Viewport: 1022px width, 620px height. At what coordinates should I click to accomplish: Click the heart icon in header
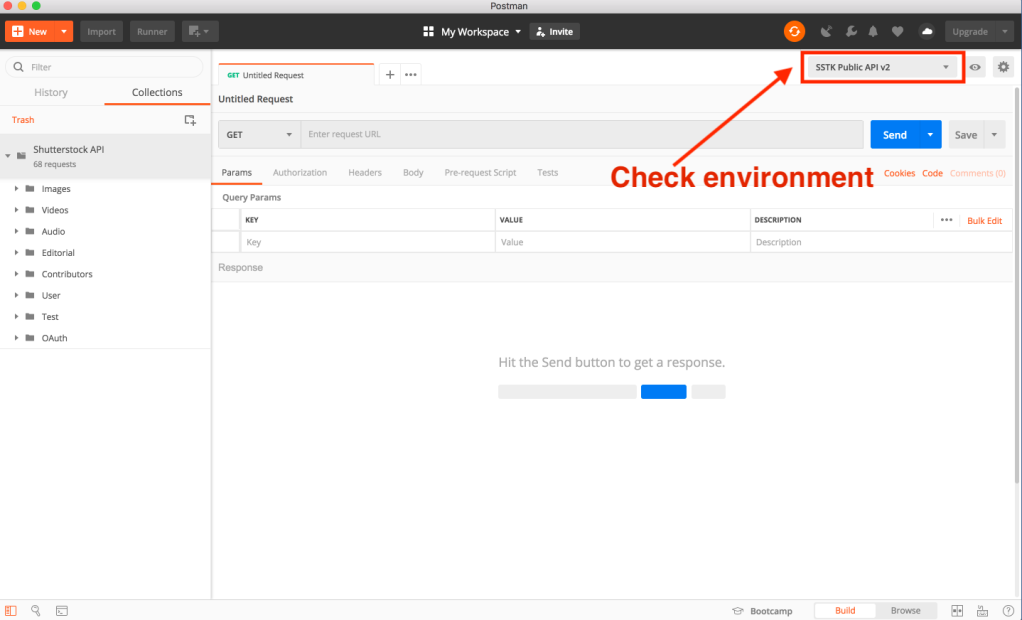898,31
